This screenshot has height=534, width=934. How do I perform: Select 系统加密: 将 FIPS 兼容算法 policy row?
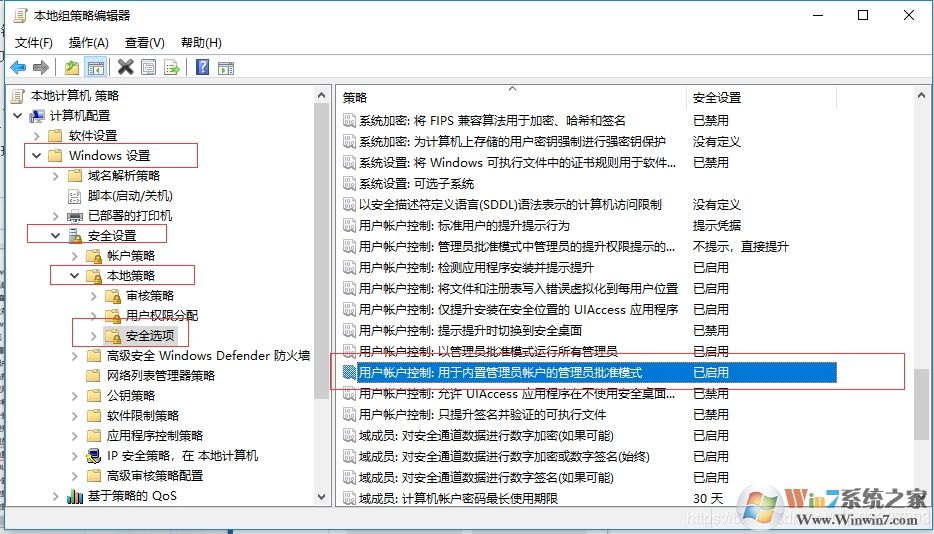pos(492,120)
